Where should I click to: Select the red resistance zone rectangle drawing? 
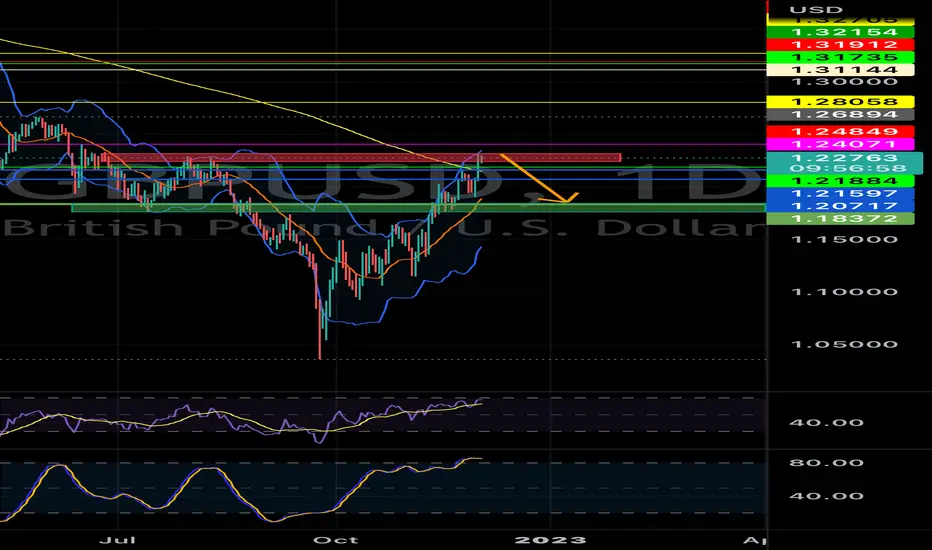point(362,158)
